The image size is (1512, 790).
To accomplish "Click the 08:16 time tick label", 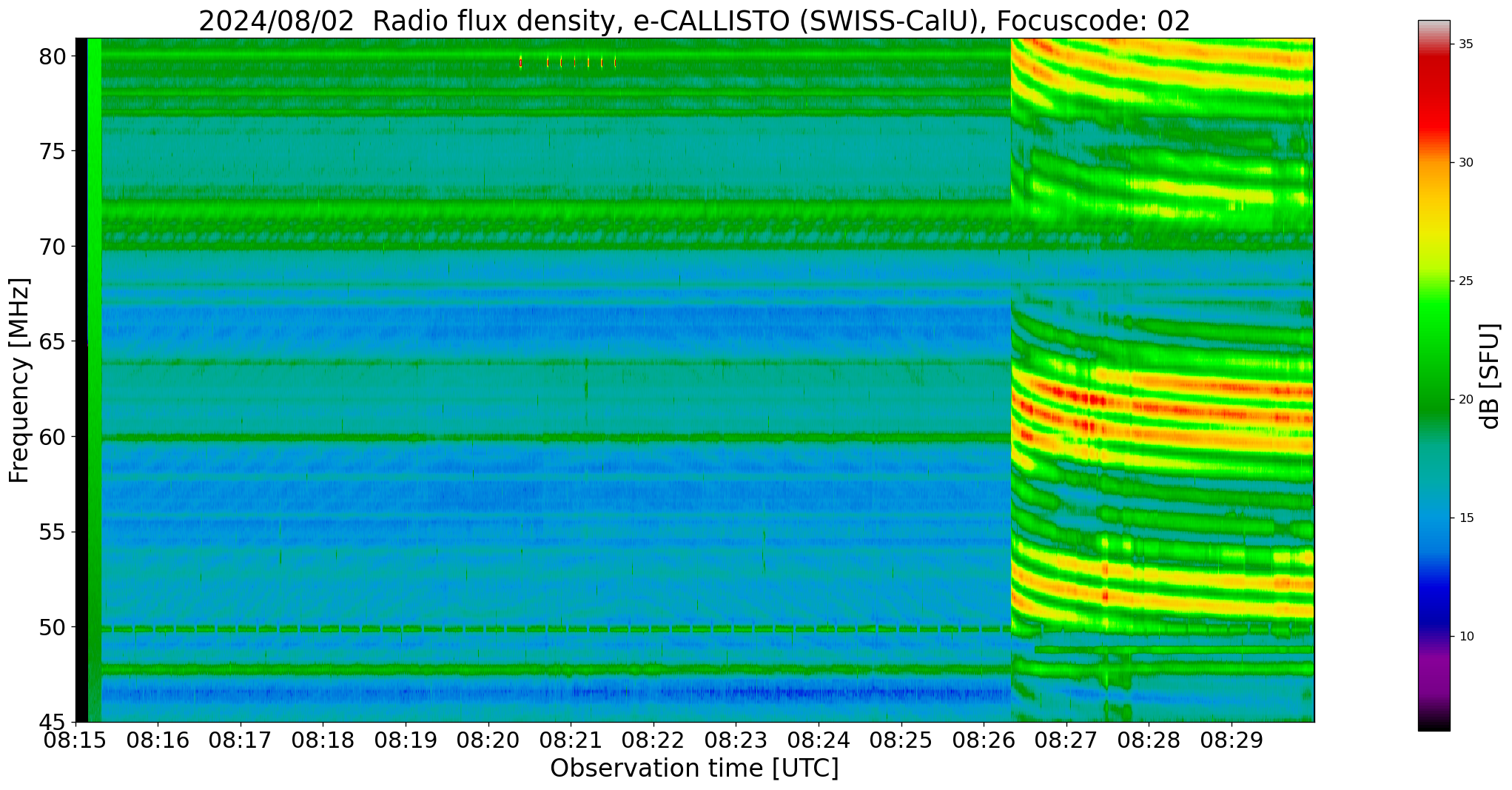I will tap(158, 740).
